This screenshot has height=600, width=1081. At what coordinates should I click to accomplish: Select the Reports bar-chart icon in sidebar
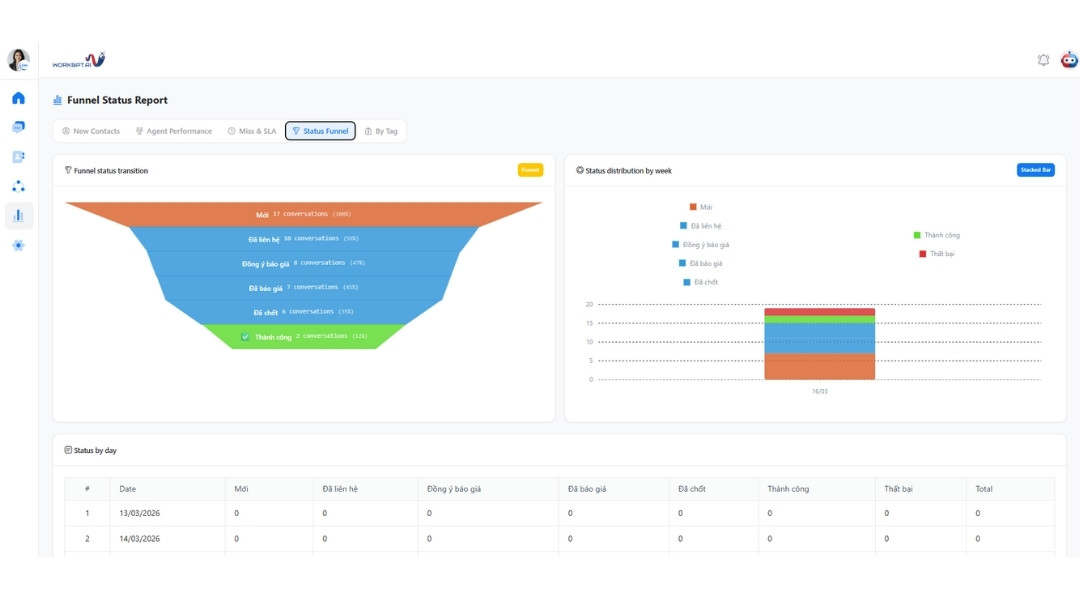coord(17,215)
